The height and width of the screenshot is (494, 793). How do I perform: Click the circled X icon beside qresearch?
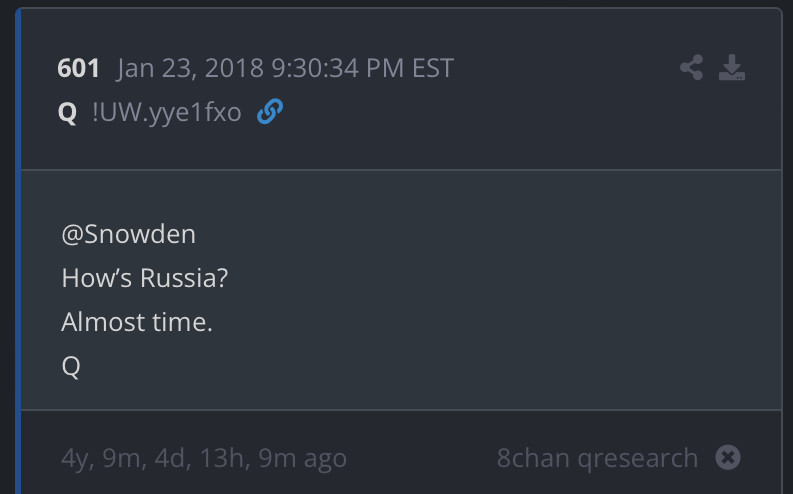point(728,458)
